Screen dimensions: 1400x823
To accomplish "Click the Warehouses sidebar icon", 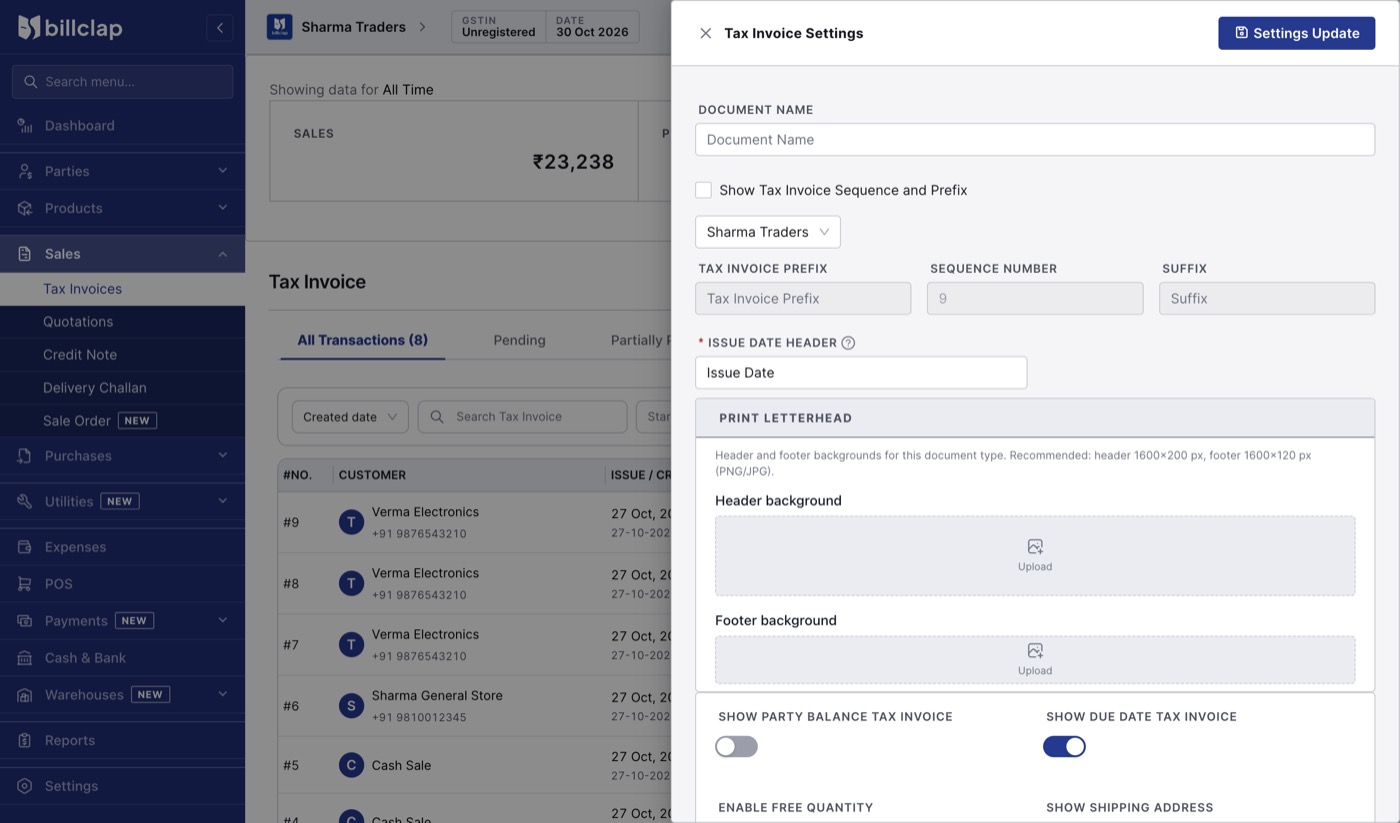I will (x=25, y=694).
